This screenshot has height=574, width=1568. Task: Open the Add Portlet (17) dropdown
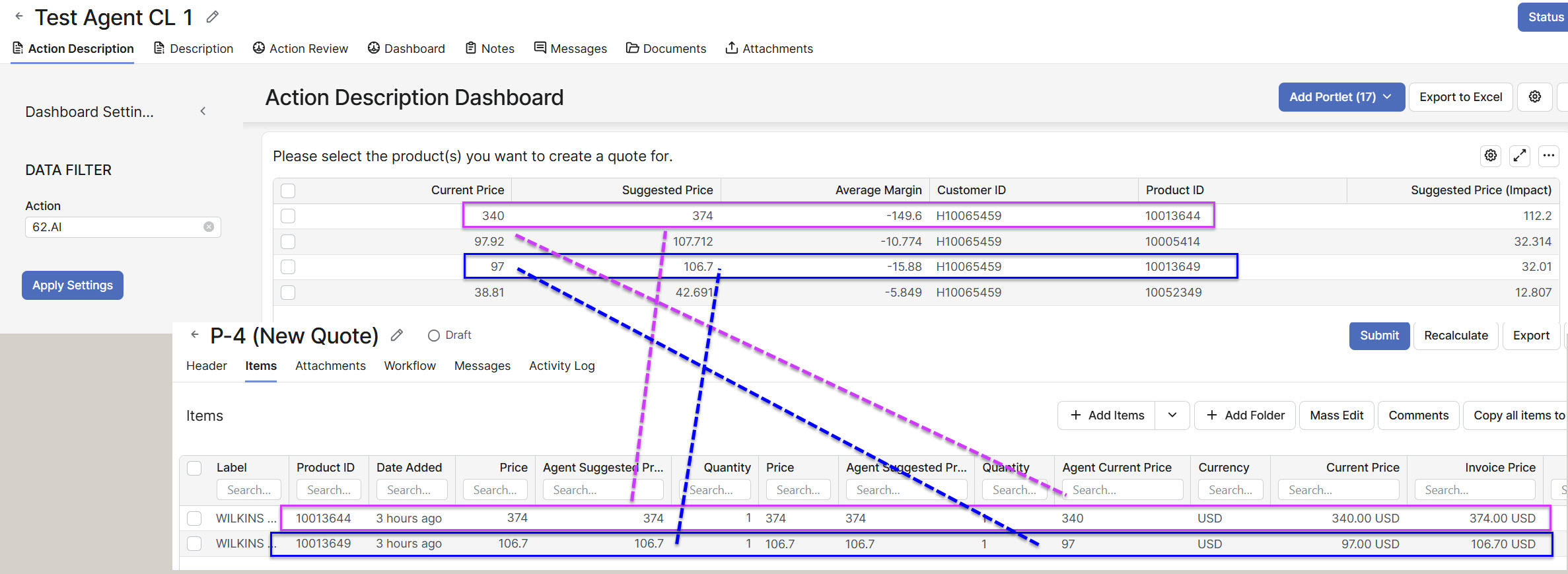pos(1341,97)
